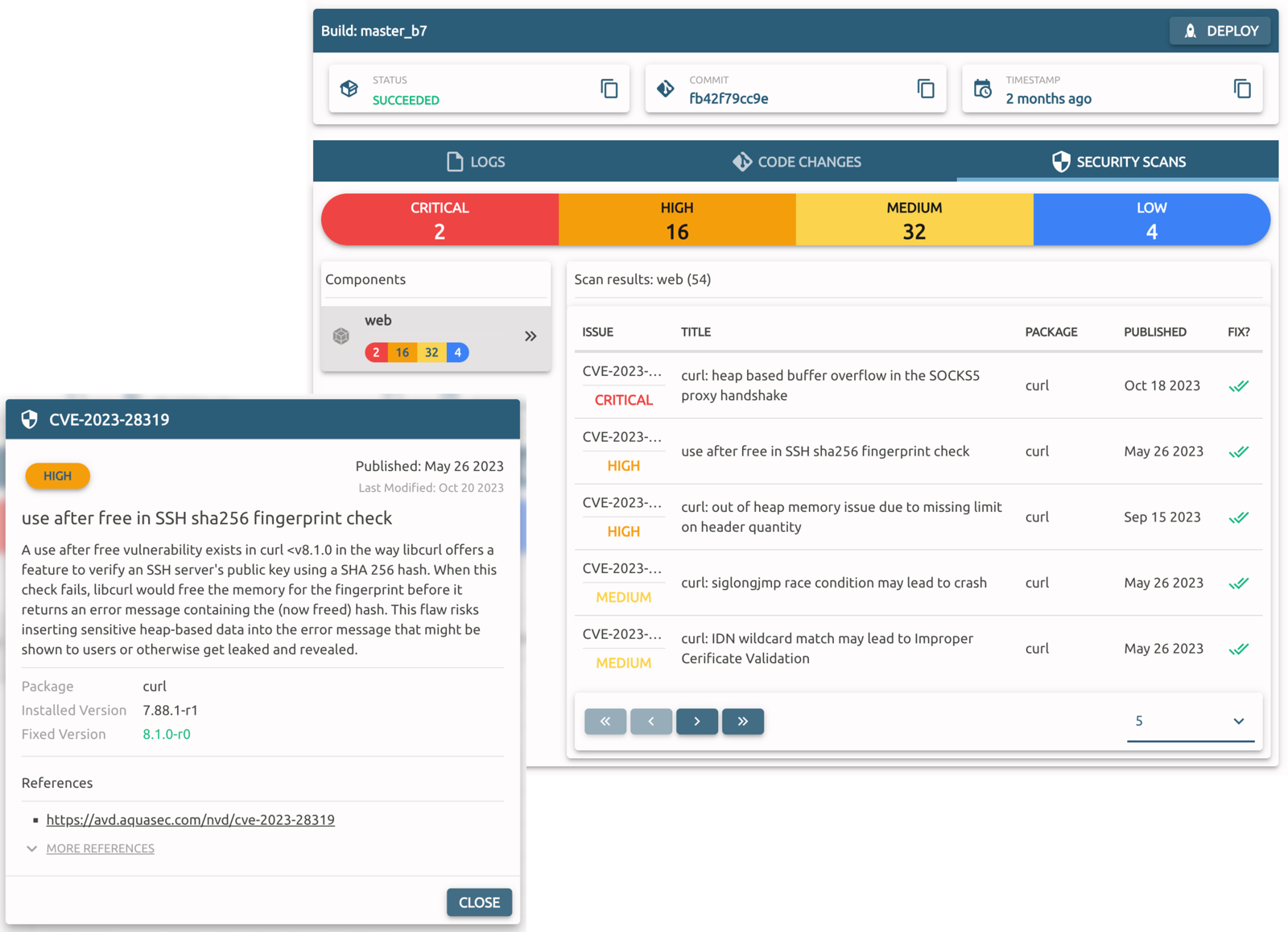Copy the commit hash fb42f79cc9e
This screenshot has height=932, width=1288.
[x=926, y=89]
